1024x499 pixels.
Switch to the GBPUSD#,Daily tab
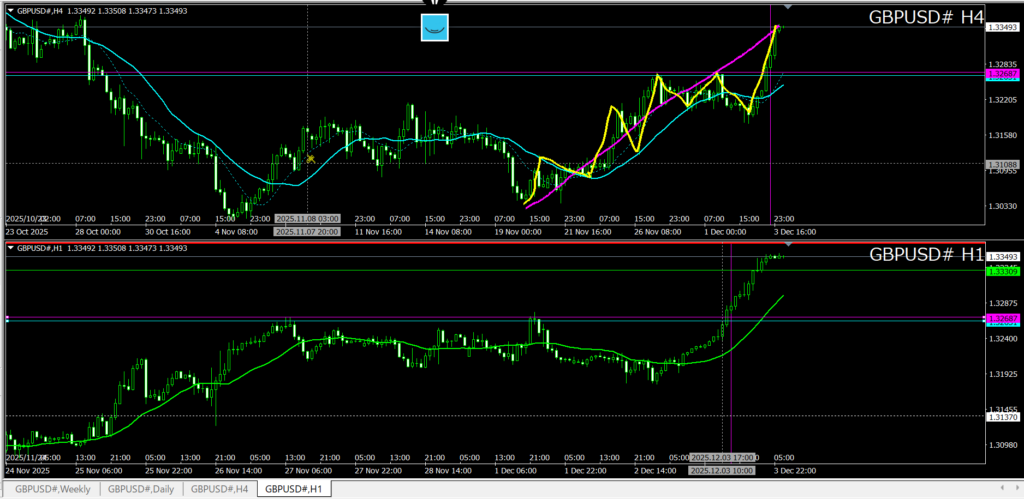tap(141, 489)
